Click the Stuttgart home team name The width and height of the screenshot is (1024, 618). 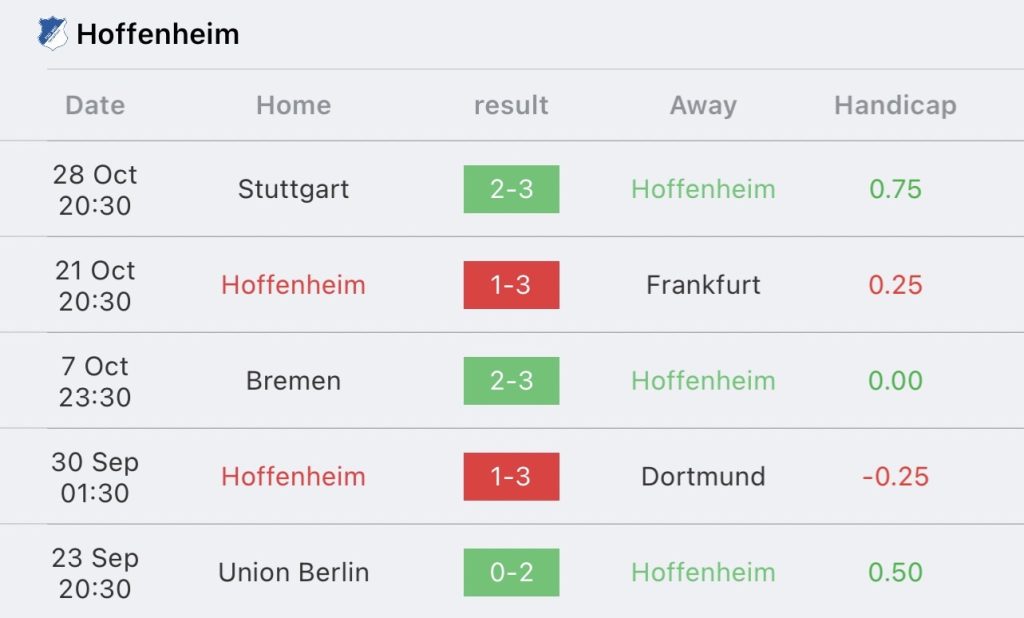click(293, 189)
